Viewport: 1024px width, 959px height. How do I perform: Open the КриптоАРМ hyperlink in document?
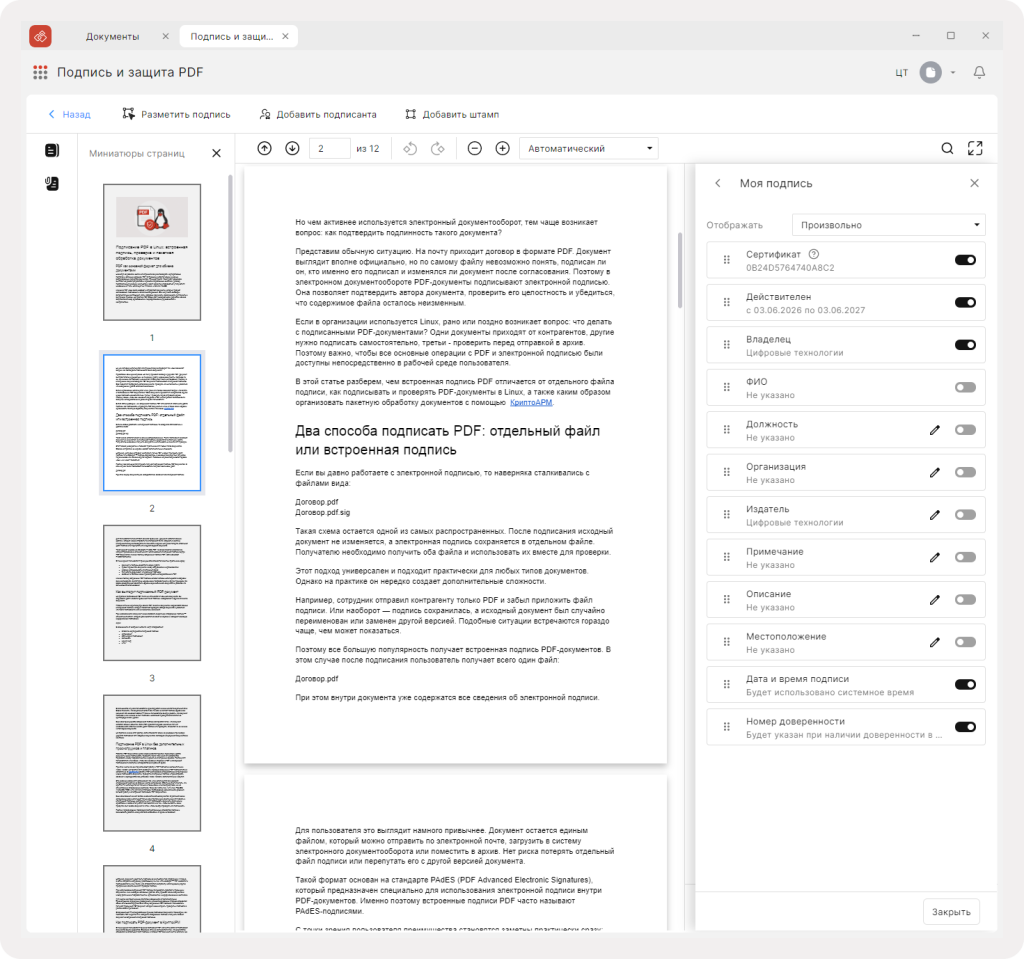coord(531,402)
